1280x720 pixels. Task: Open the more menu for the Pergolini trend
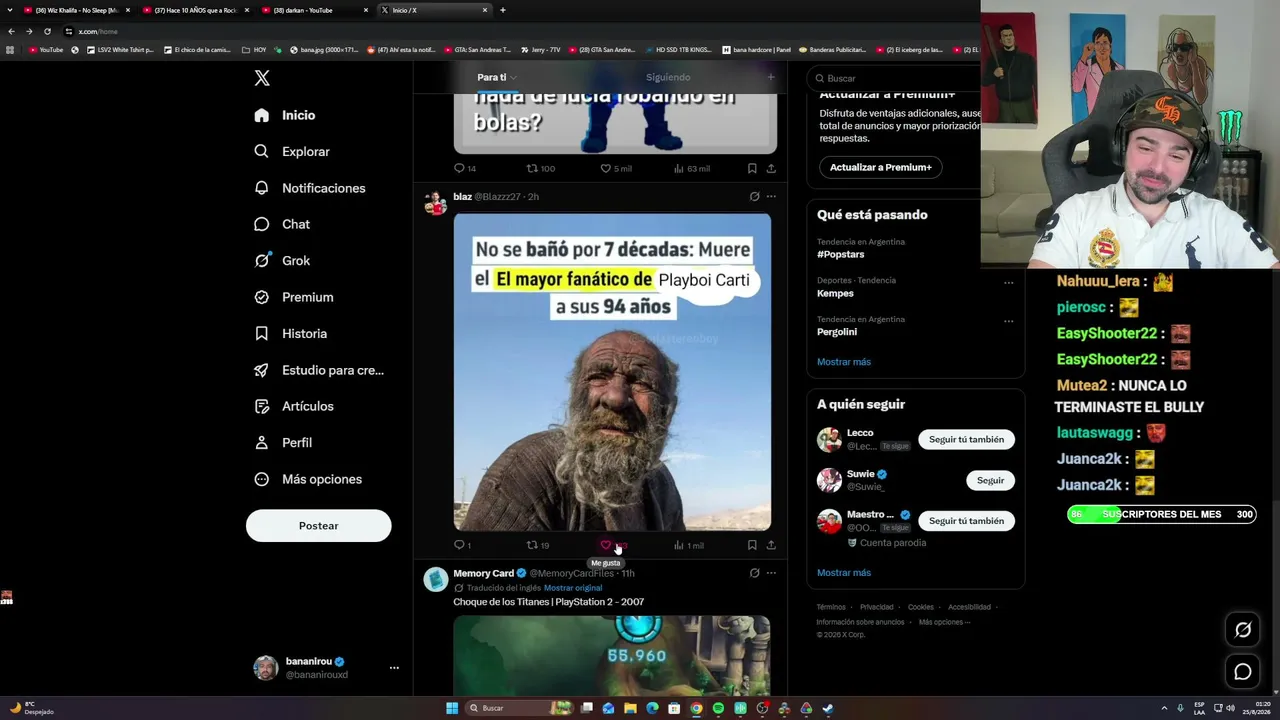coord(1008,322)
